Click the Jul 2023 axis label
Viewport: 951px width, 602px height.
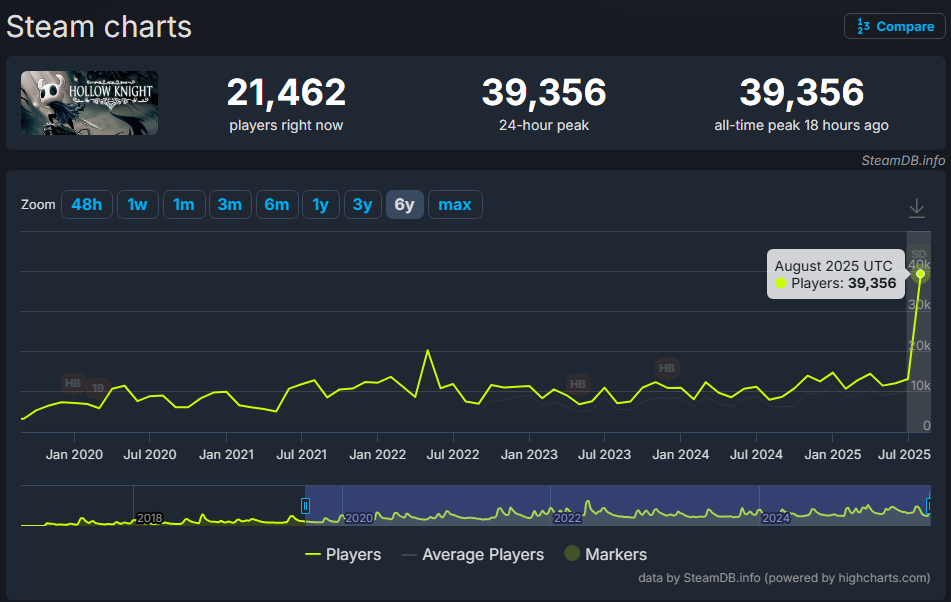pyautogui.click(x=604, y=454)
